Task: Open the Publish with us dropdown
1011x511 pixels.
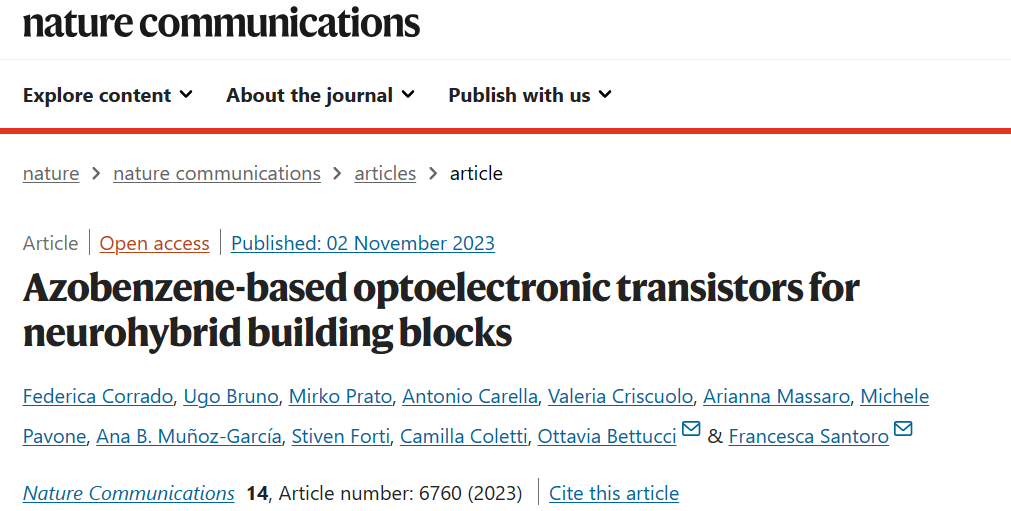Action: pos(530,95)
